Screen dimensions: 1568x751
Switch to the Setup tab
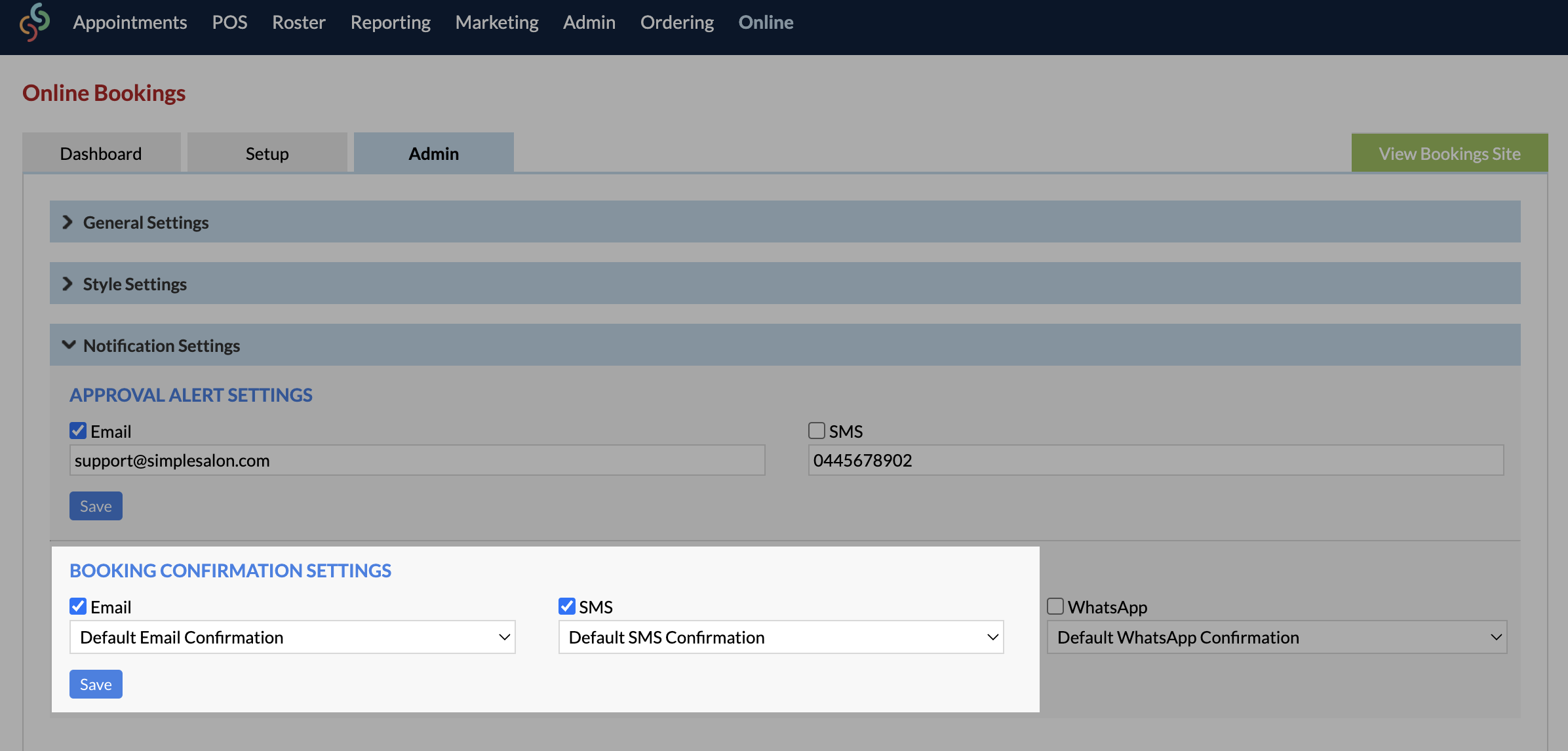tap(266, 153)
